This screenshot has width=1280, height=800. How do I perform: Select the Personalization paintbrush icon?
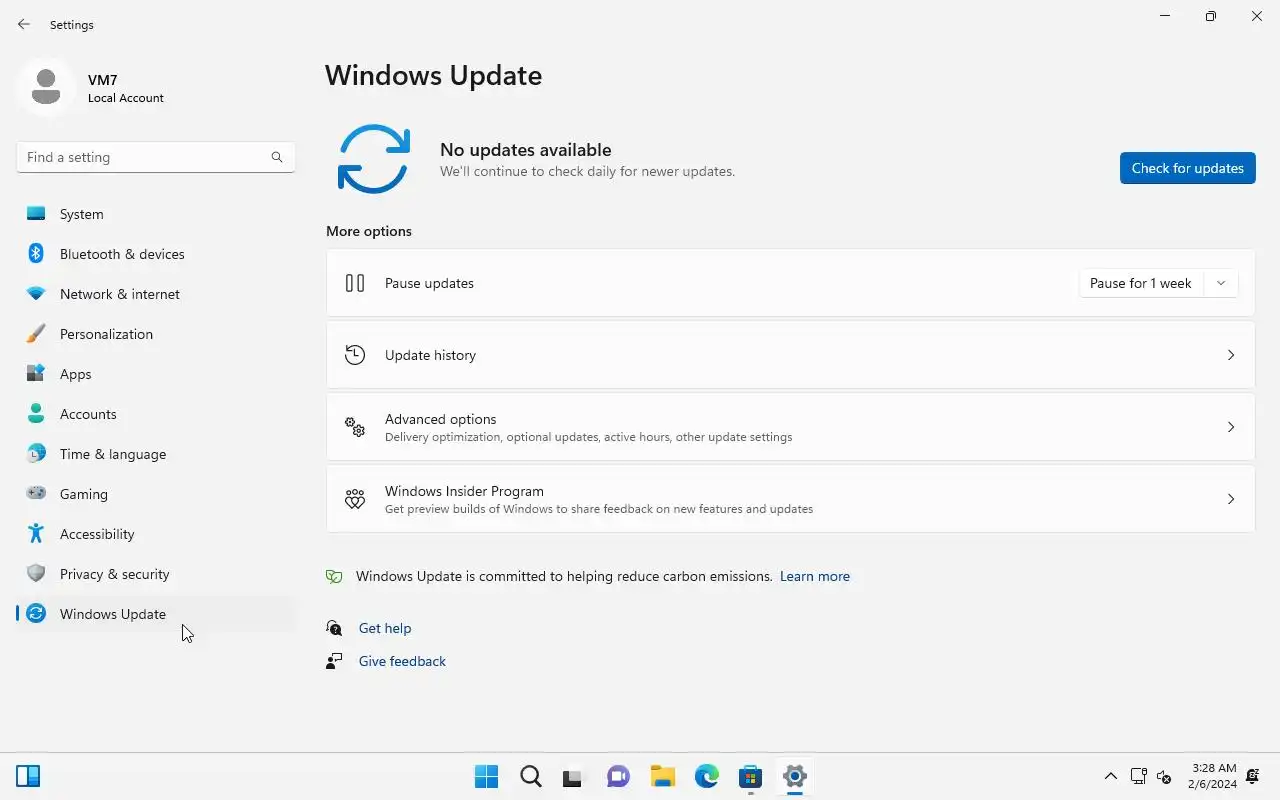coord(36,334)
